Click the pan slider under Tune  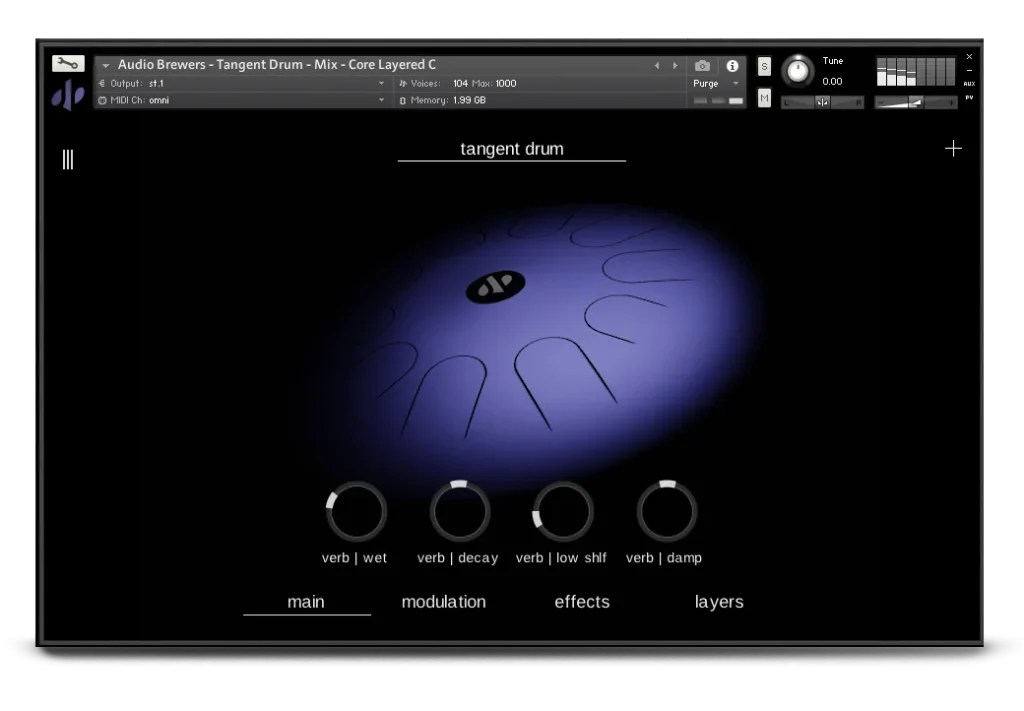pyautogui.click(x=822, y=103)
